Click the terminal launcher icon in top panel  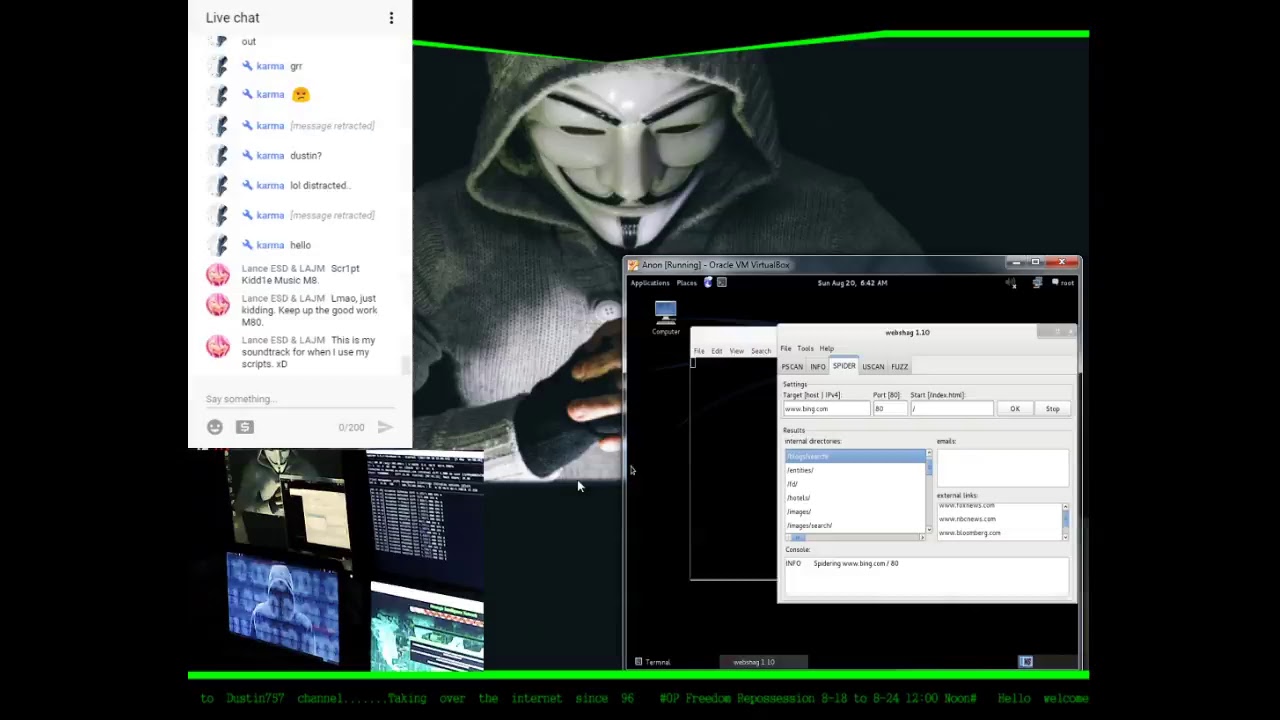(722, 283)
